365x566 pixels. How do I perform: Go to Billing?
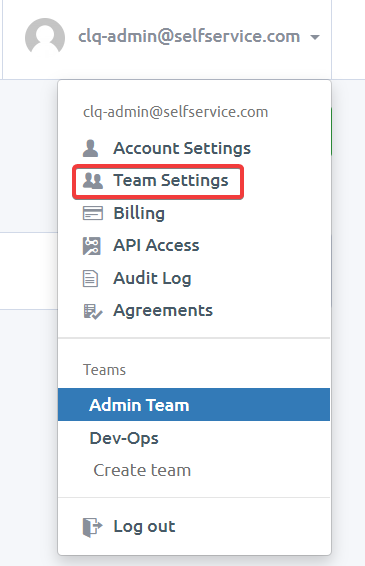[139, 213]
